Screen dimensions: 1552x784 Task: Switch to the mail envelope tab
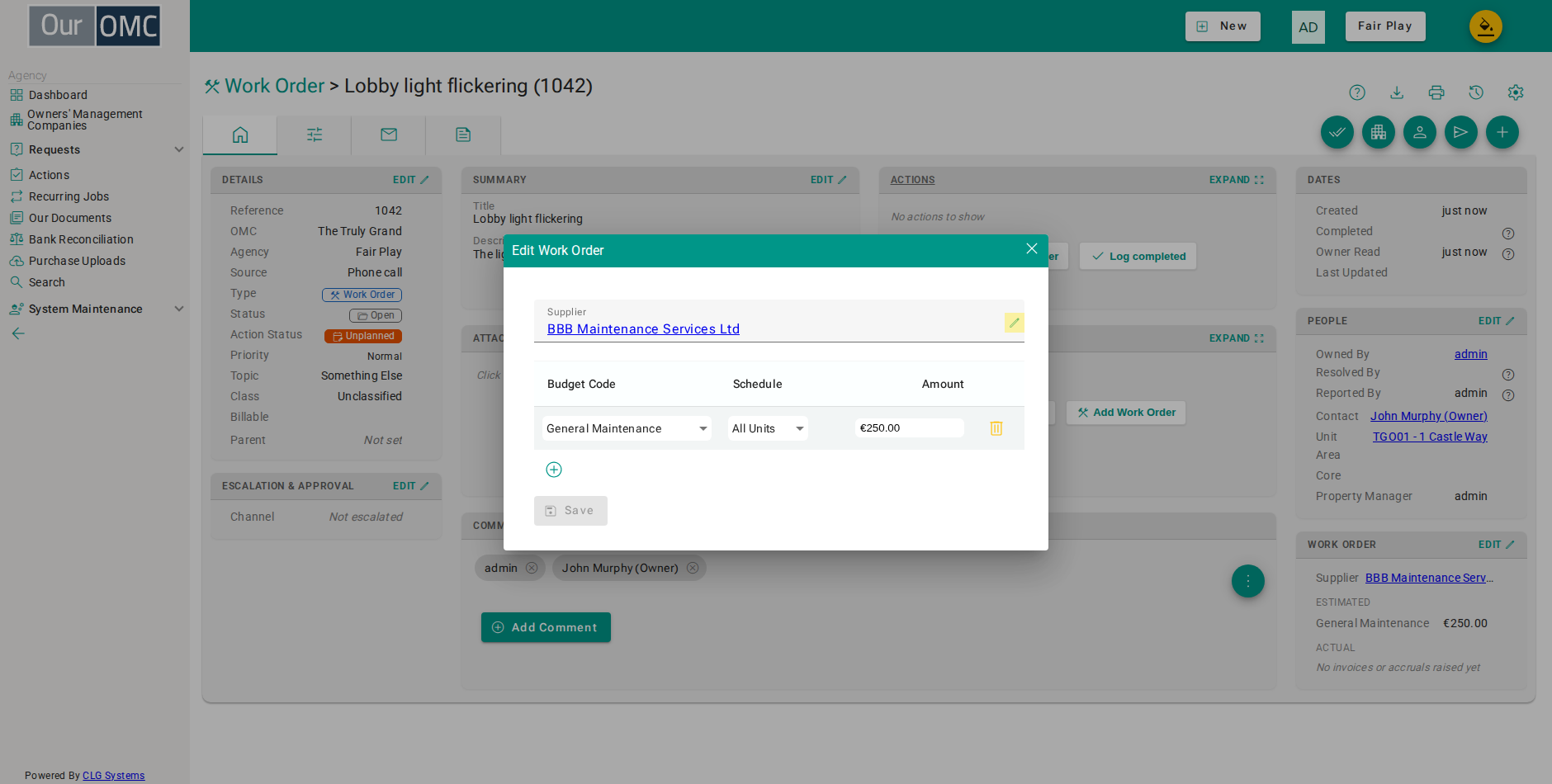[389, 135]
